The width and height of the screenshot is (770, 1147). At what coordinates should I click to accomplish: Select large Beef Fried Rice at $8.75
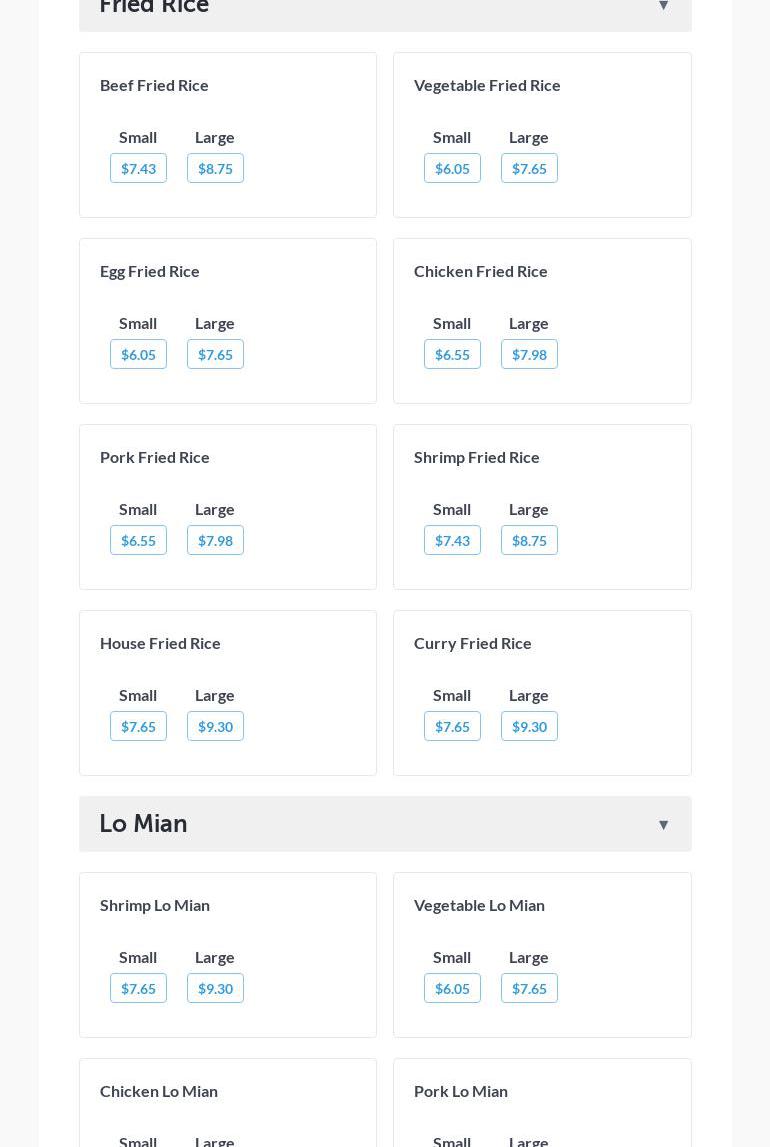[x=215, y=168]
